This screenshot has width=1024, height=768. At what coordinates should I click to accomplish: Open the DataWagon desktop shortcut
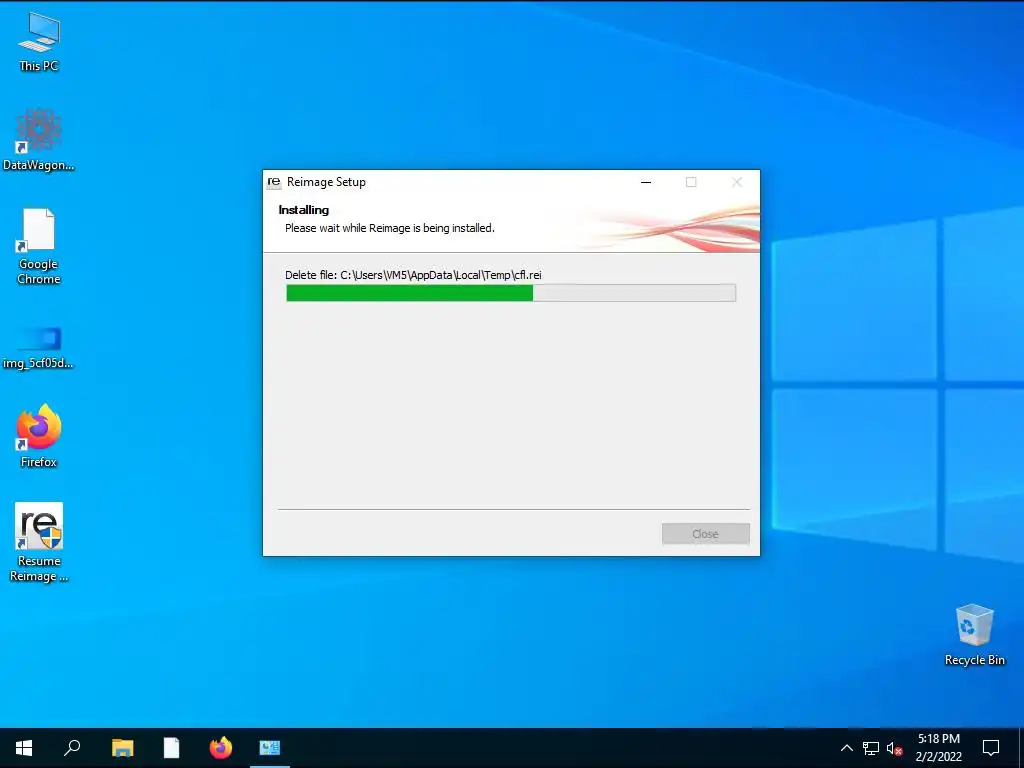[x=39, y=140]
